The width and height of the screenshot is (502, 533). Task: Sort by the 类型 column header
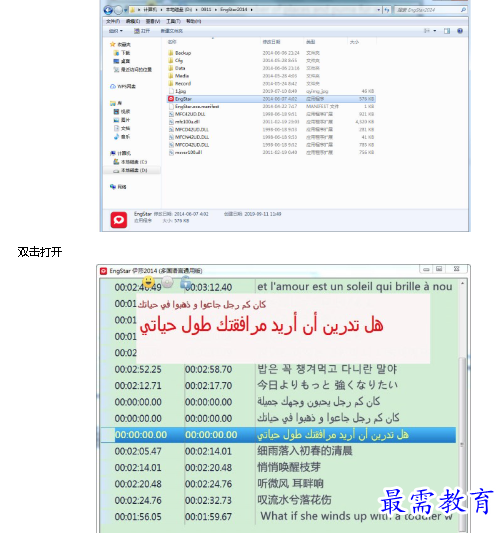(310, 42)
